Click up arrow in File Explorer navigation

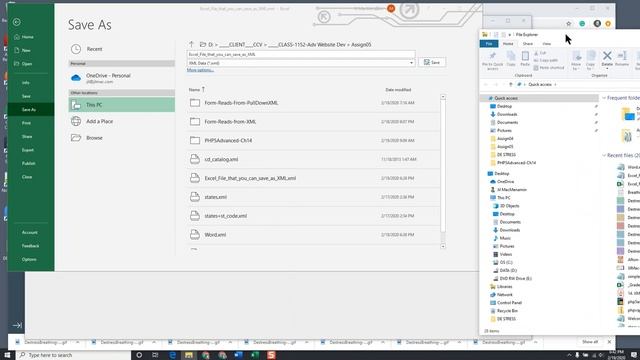point(511,84)
